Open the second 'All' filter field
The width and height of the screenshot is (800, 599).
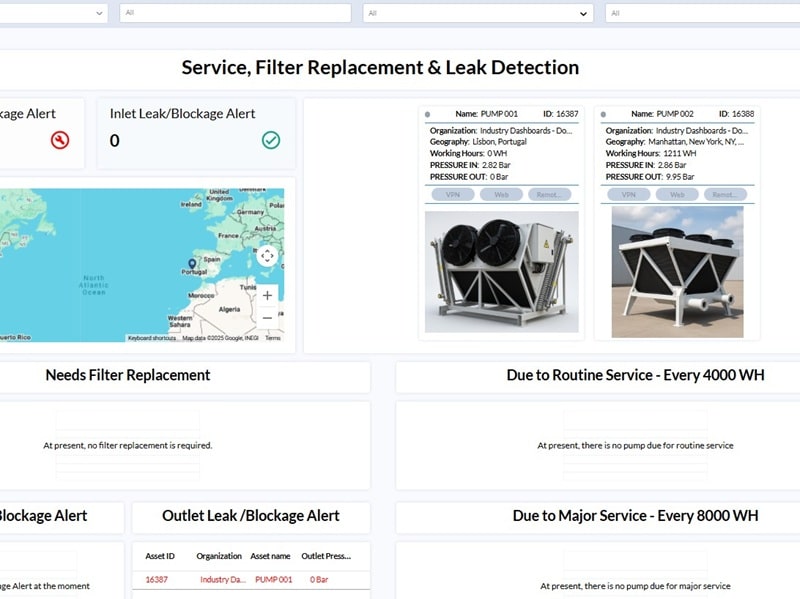click(235, 13)
